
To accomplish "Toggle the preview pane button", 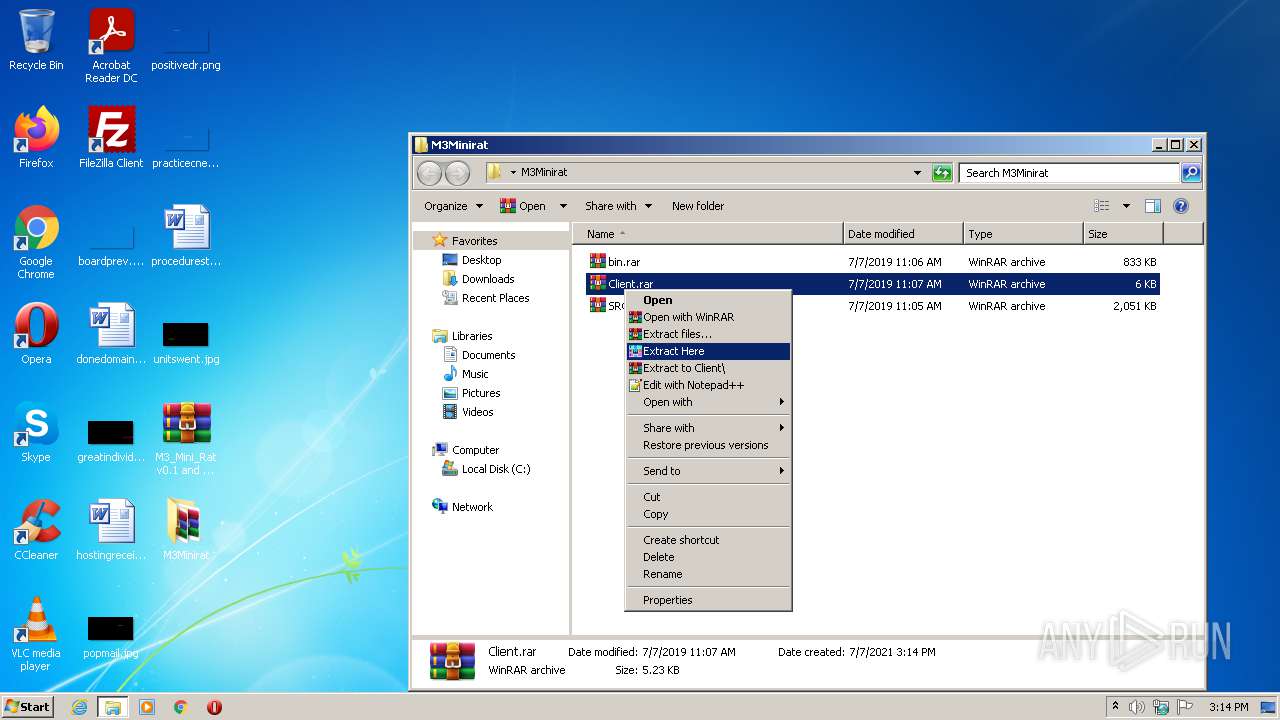I will click(x=1152, y=206).
